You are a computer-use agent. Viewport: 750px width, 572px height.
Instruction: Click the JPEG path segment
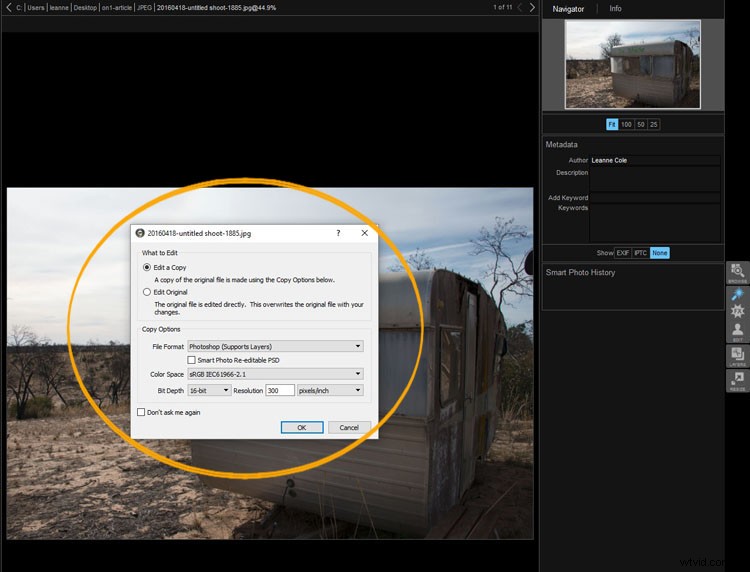click(x=144, y=8)
